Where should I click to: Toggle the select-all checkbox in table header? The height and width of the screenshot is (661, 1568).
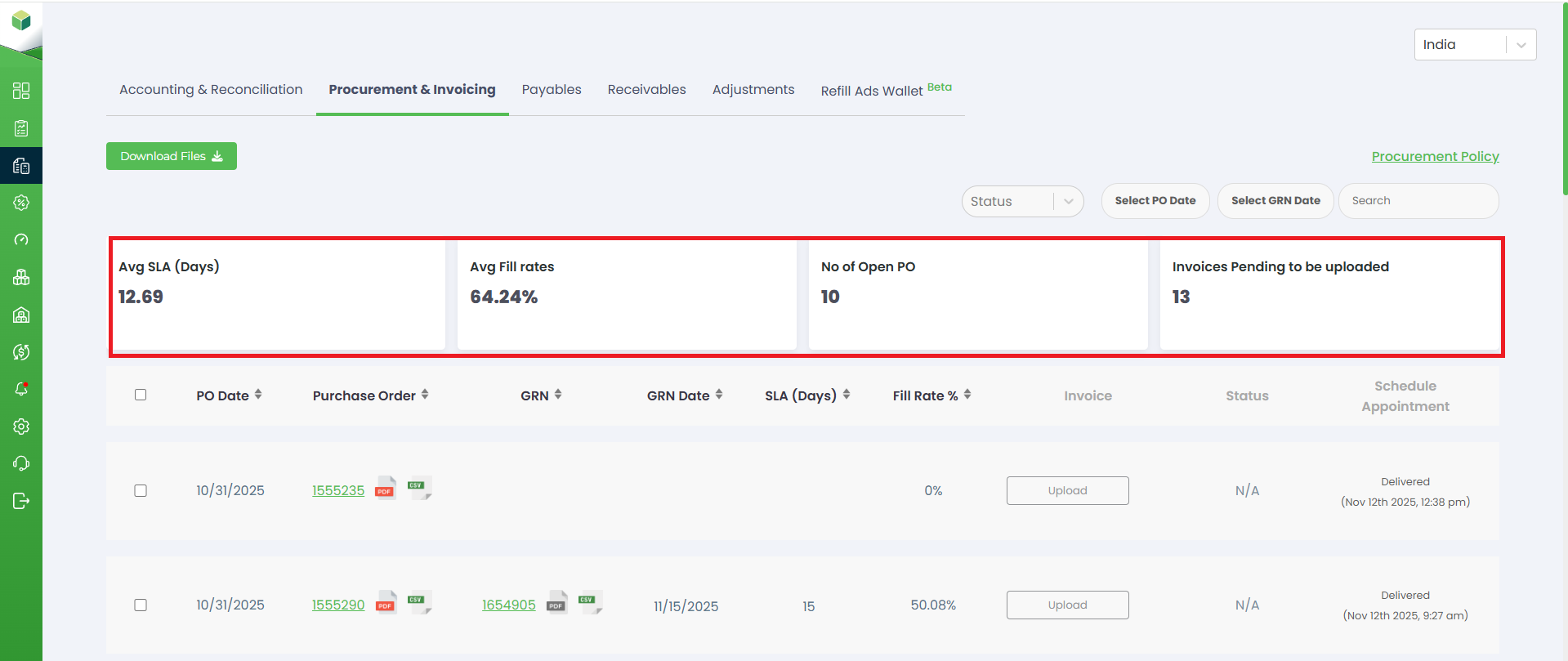pyautogui.click(x=141, y=395)
